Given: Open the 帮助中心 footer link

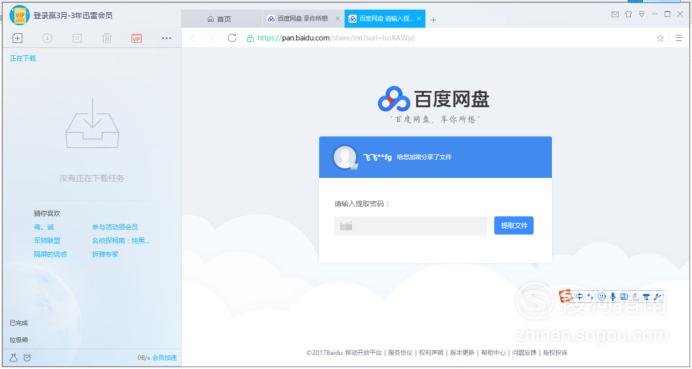Looking at the screenshot, I should click(x=493, y=353).
